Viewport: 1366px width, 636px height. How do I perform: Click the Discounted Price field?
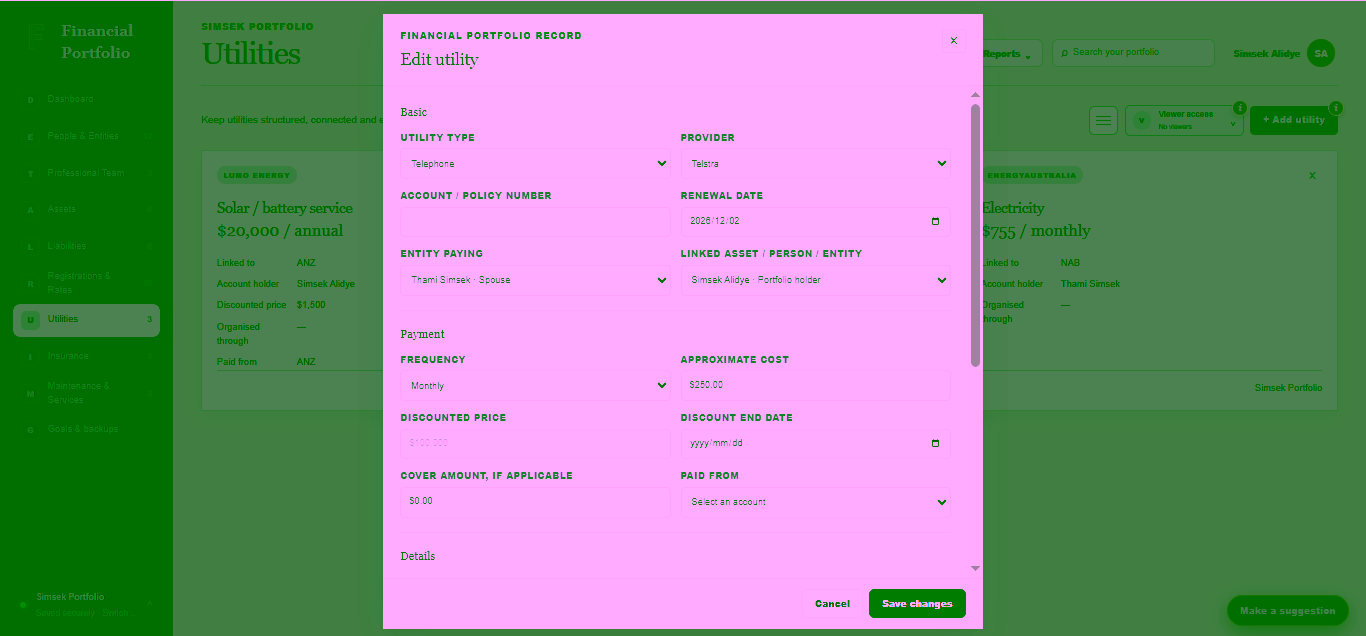pyautogui.click(x=535, y=444)
